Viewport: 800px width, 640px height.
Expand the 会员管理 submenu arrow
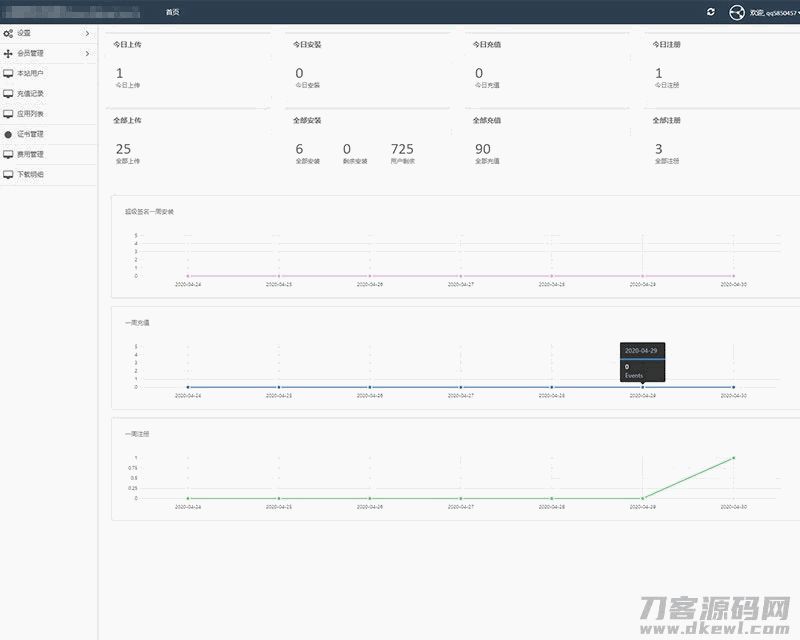(87, 53)
